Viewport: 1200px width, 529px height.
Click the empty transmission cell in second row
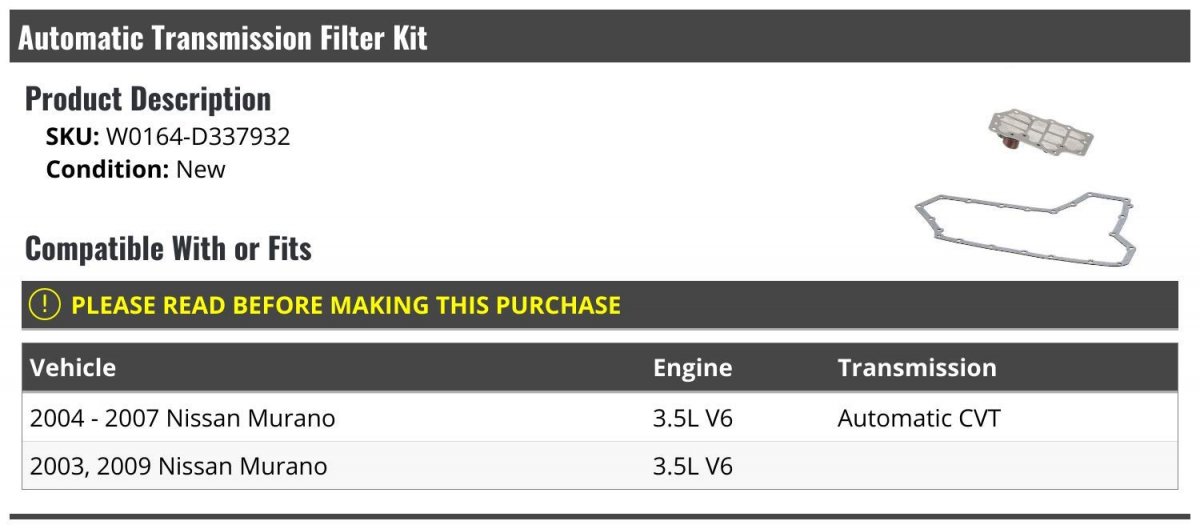[x=1004, y=466]
